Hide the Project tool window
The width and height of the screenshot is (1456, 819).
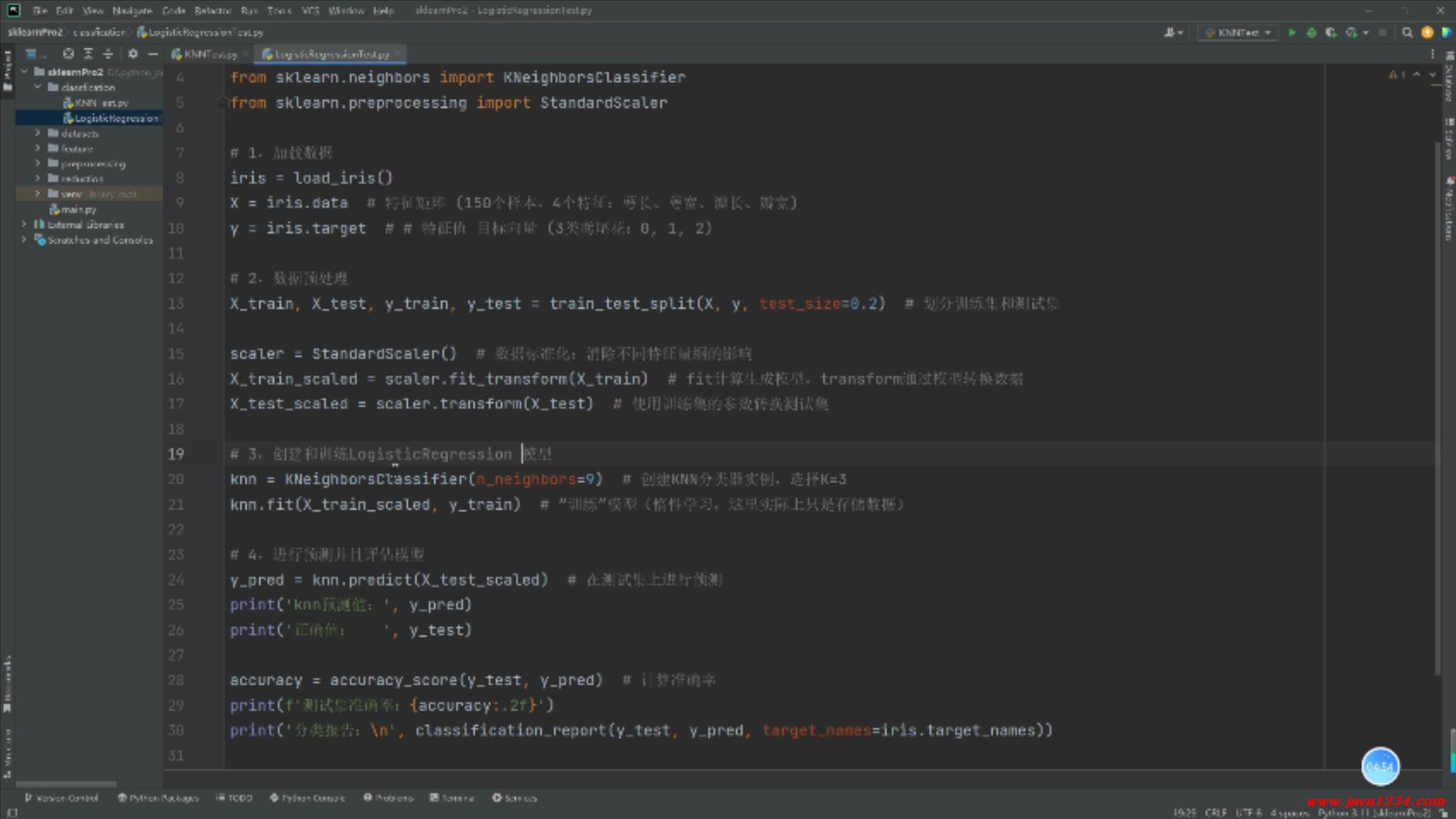click(152, 54)
